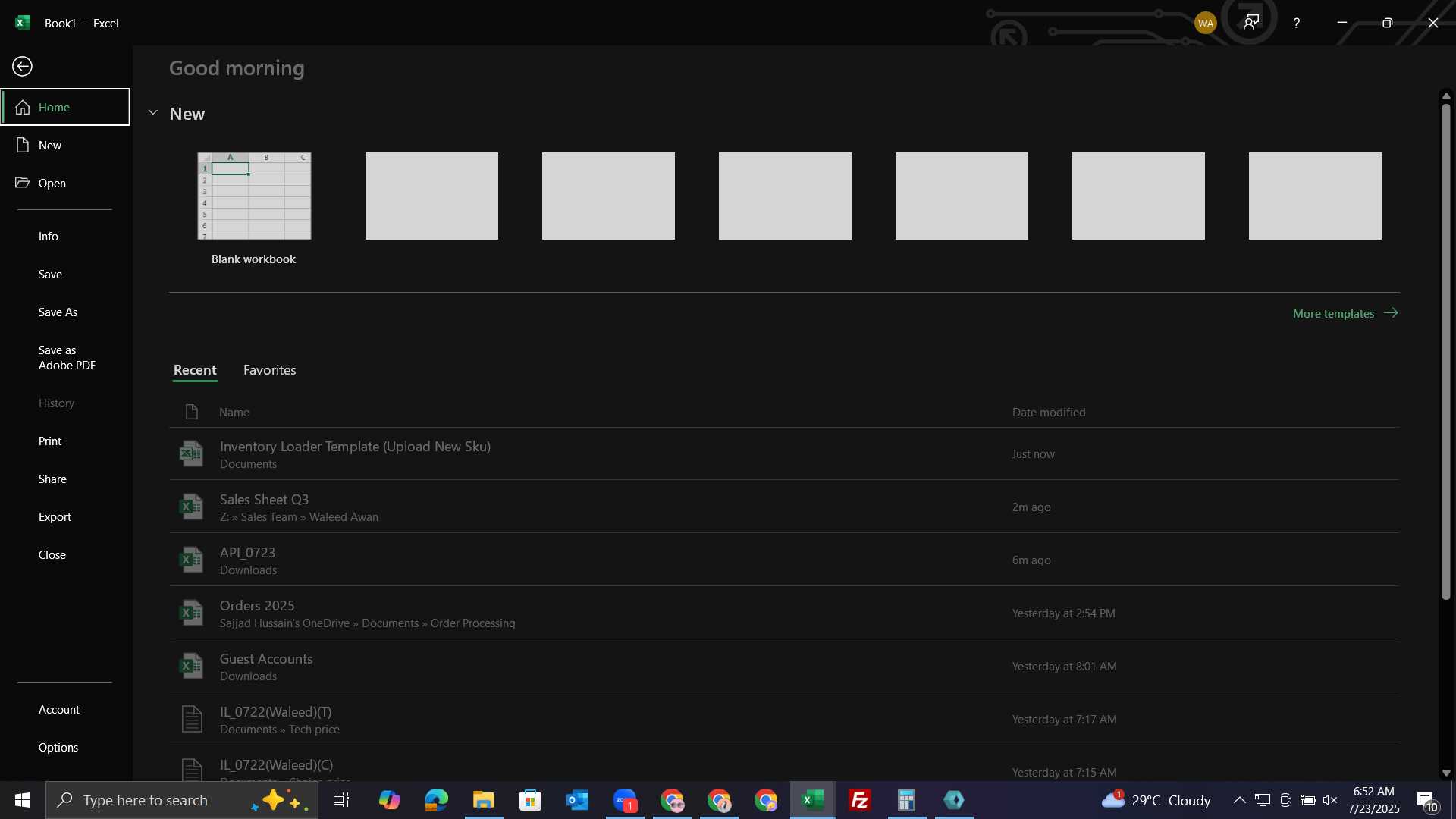Open Task View from taskbar
Screen dimensions: 1456x819
(x=341, y=800)
